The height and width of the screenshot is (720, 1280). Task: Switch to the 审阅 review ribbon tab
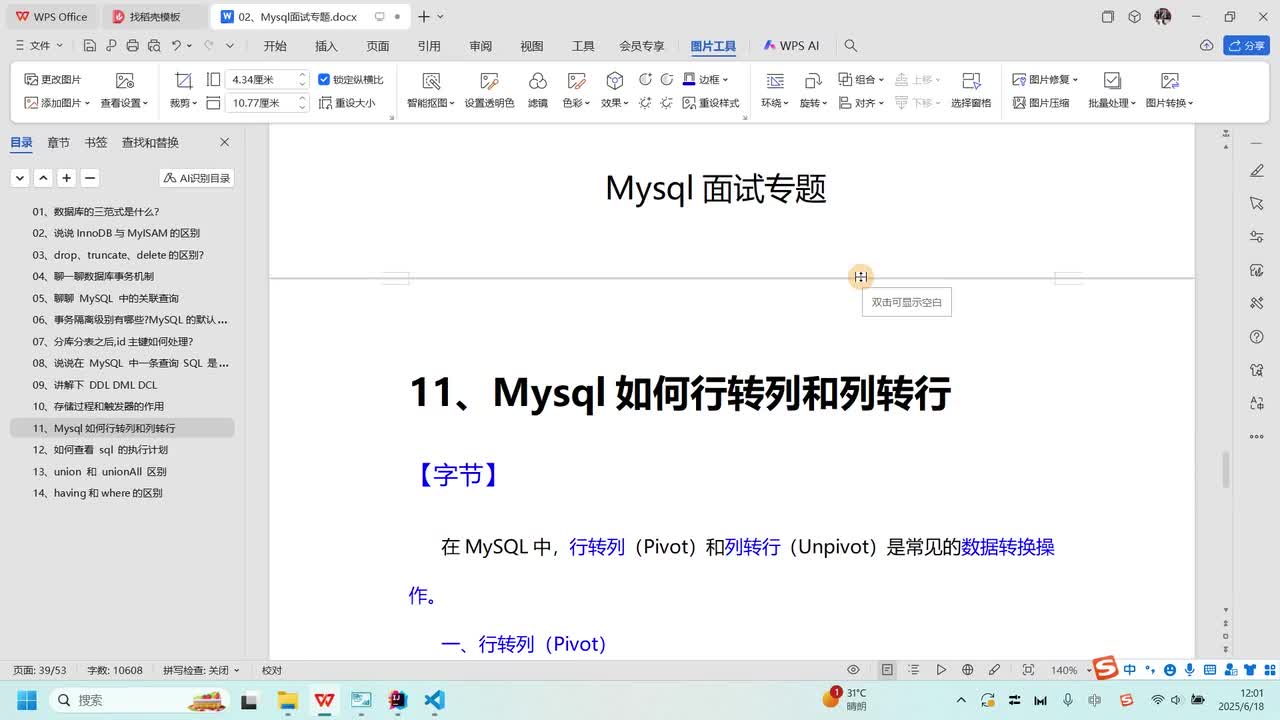(x=480, y=46)
